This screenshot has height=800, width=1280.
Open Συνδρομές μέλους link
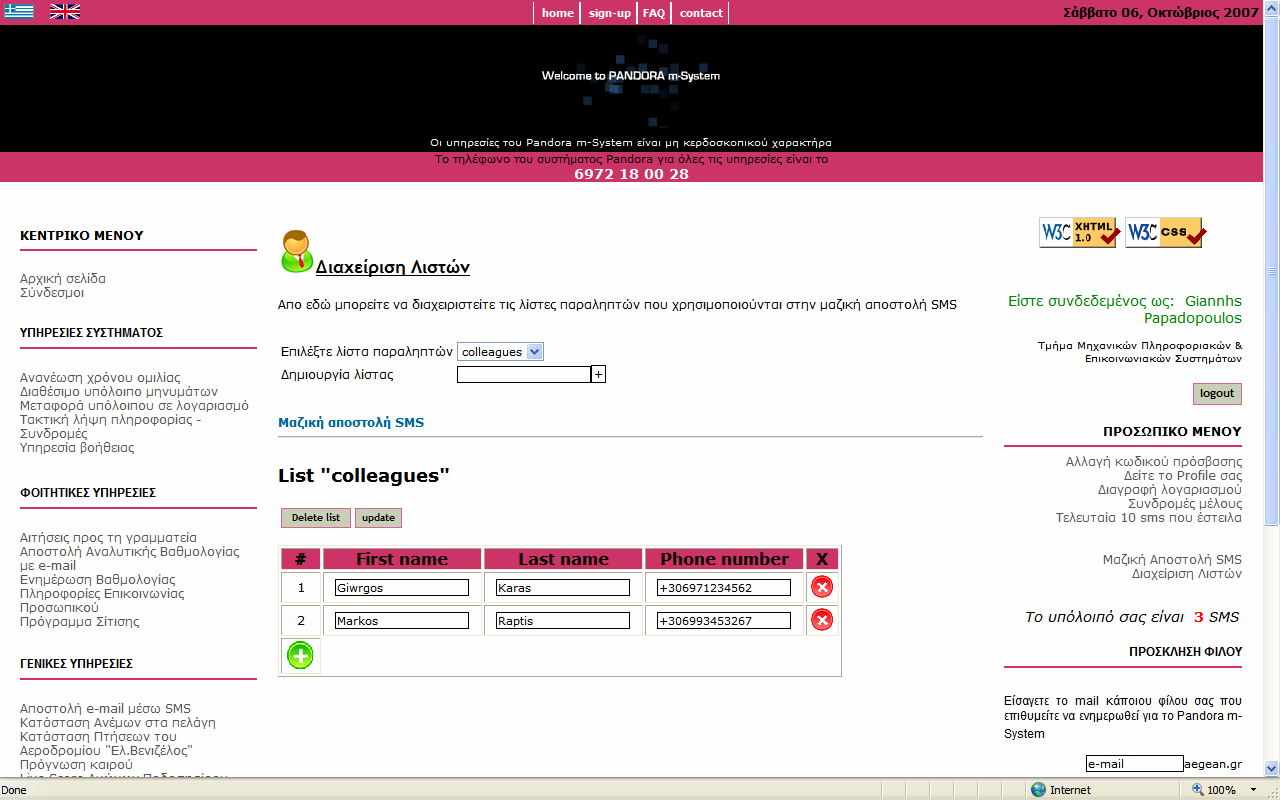[x=1185, y=504]
